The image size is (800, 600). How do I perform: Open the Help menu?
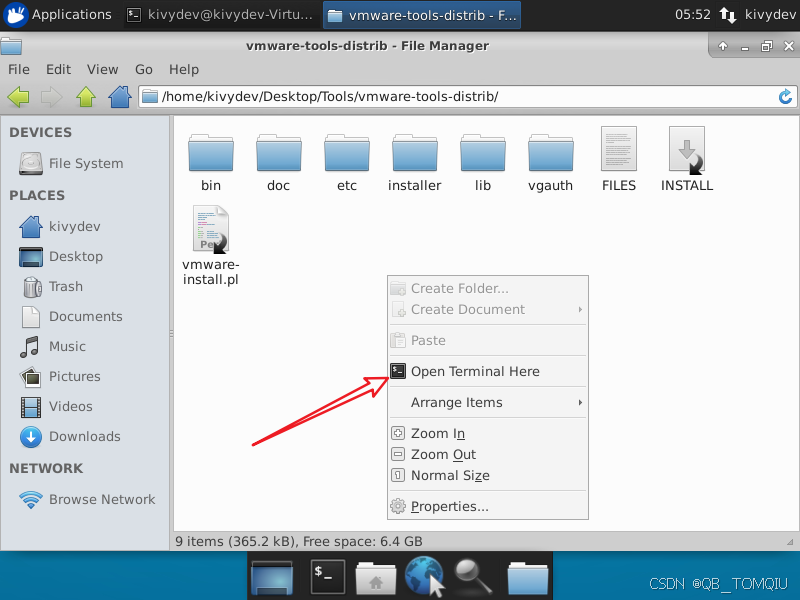coord(184,69)
